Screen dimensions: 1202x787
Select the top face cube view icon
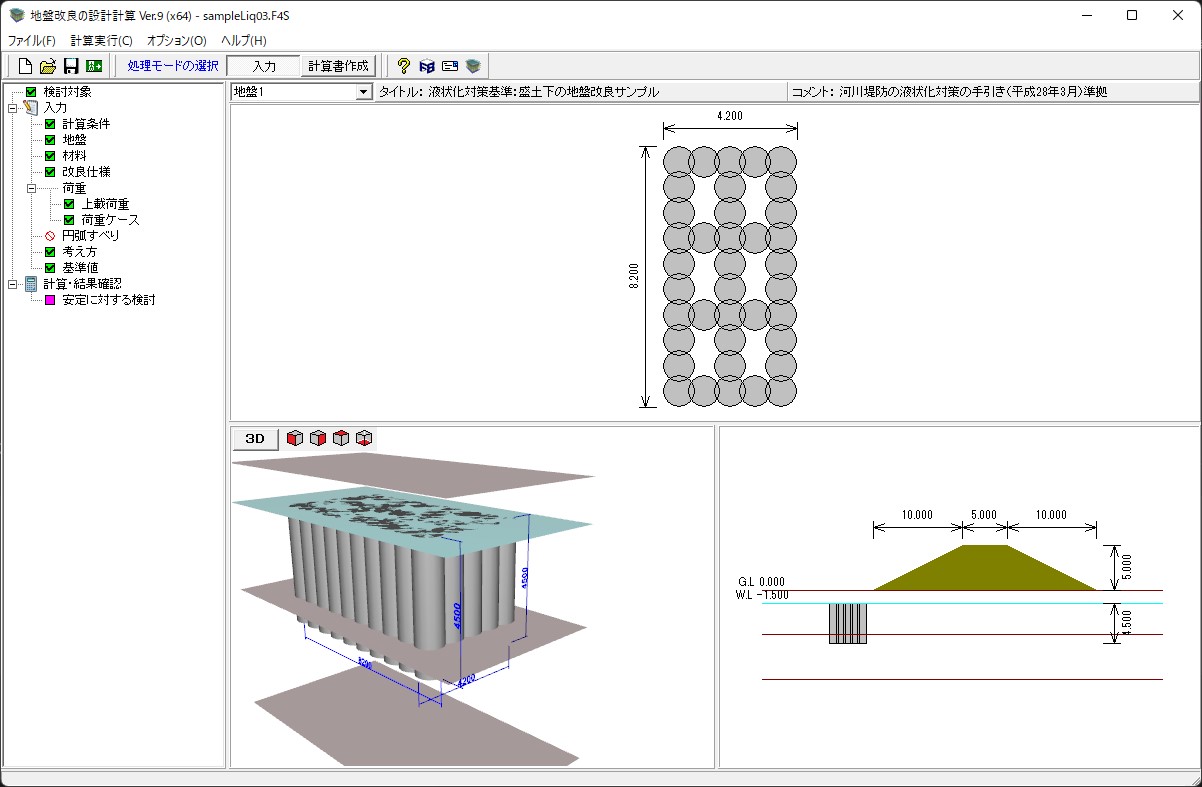[x=341, y=438]
